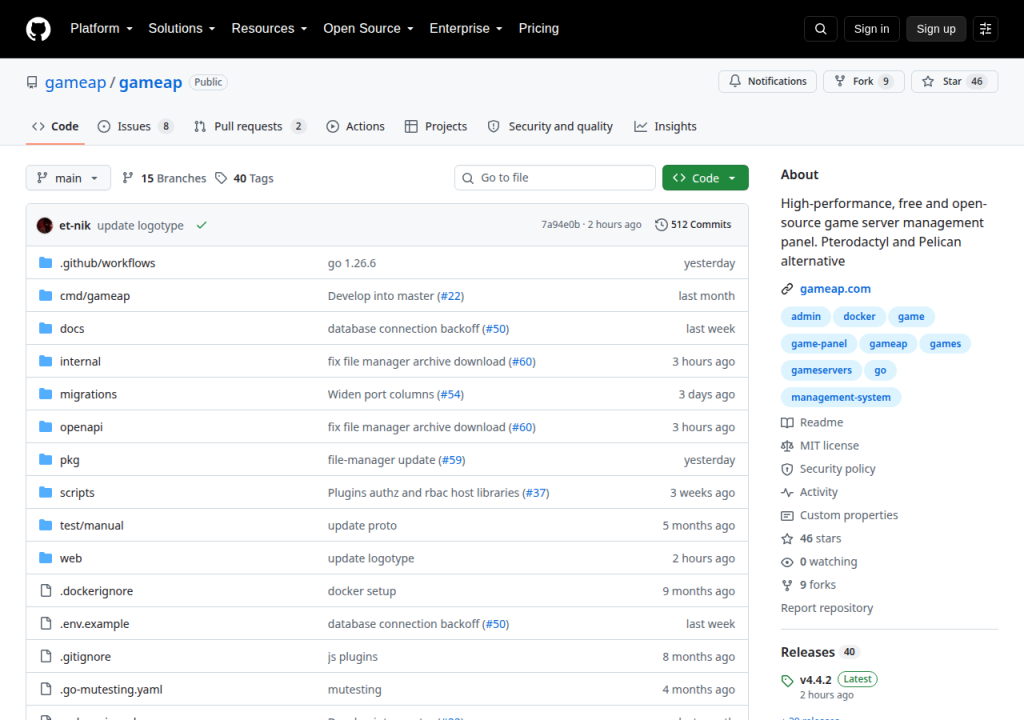Expand the Platform menu
This screenshot has width=1024, height=720.
tap(101, 29)
